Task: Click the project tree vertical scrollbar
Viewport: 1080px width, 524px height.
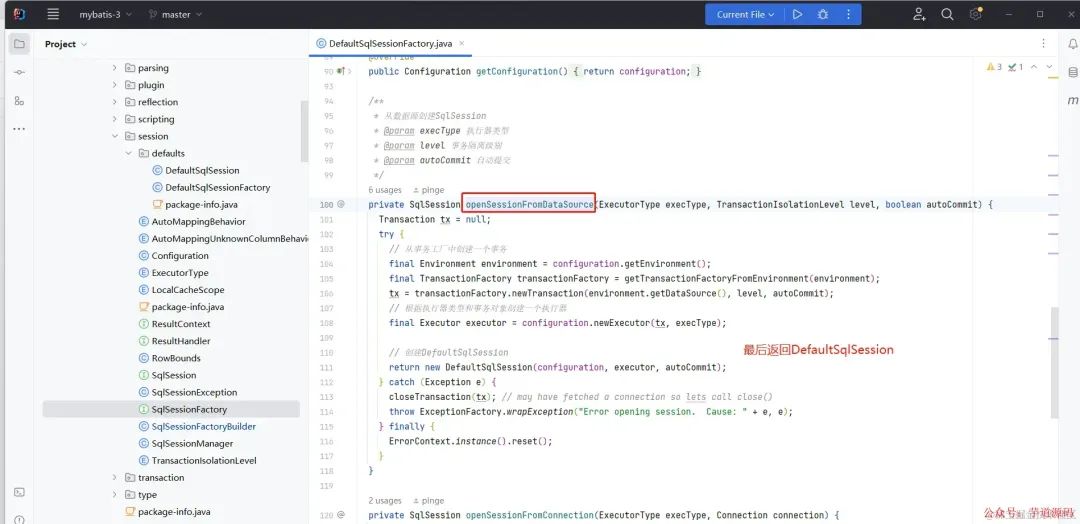Action: click(304, 131)
